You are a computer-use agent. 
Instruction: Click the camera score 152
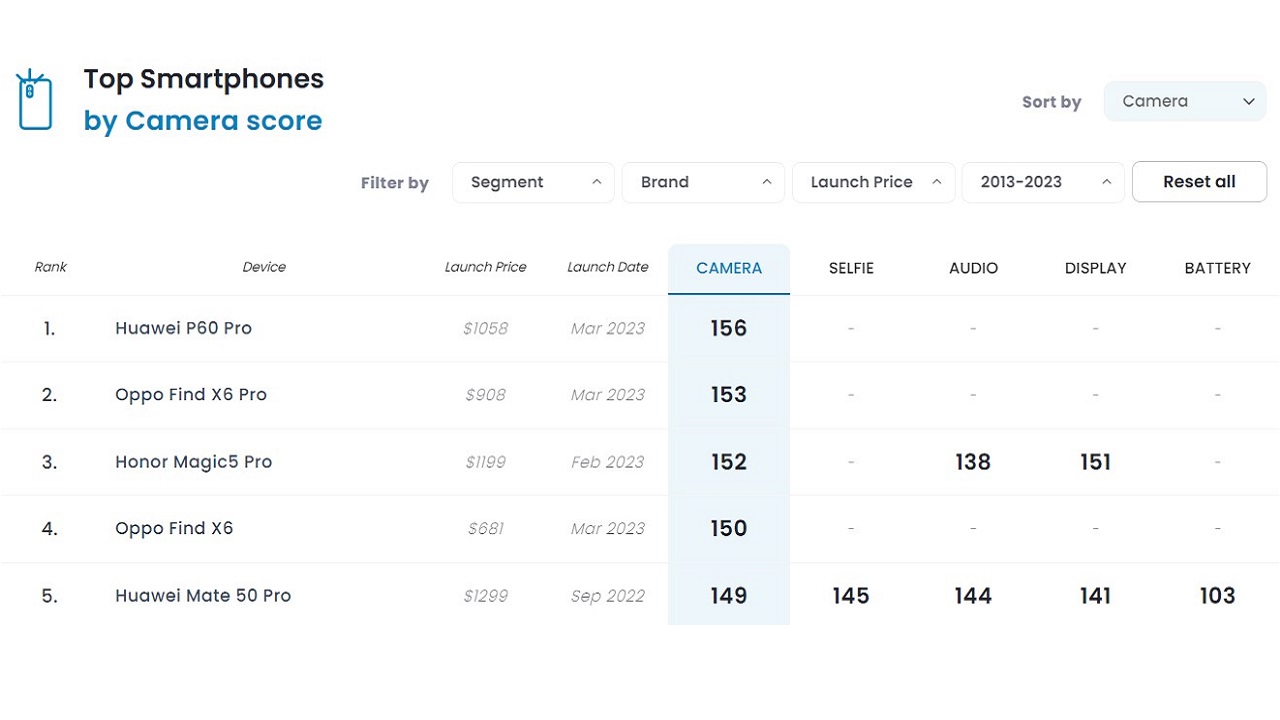click(729, 462)
